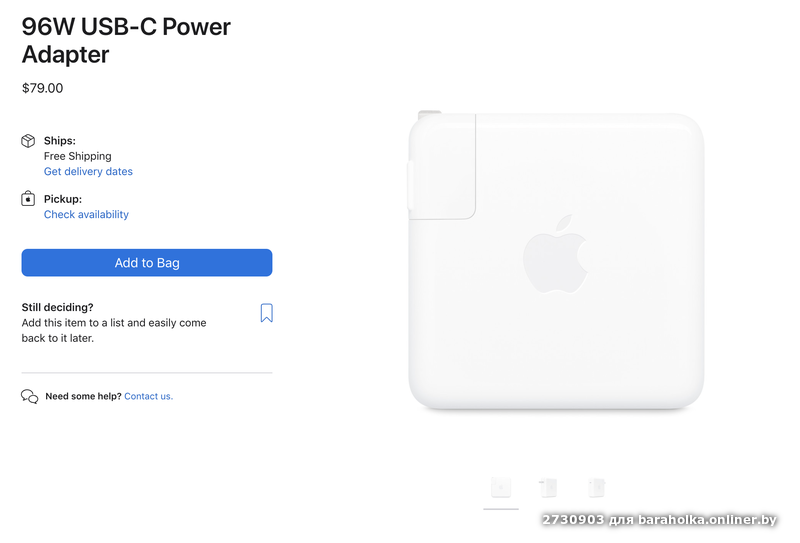Open the Get delivery dates link
Image resolution: width=800 pixels, height=543 pixels.
tap(88, 171)
